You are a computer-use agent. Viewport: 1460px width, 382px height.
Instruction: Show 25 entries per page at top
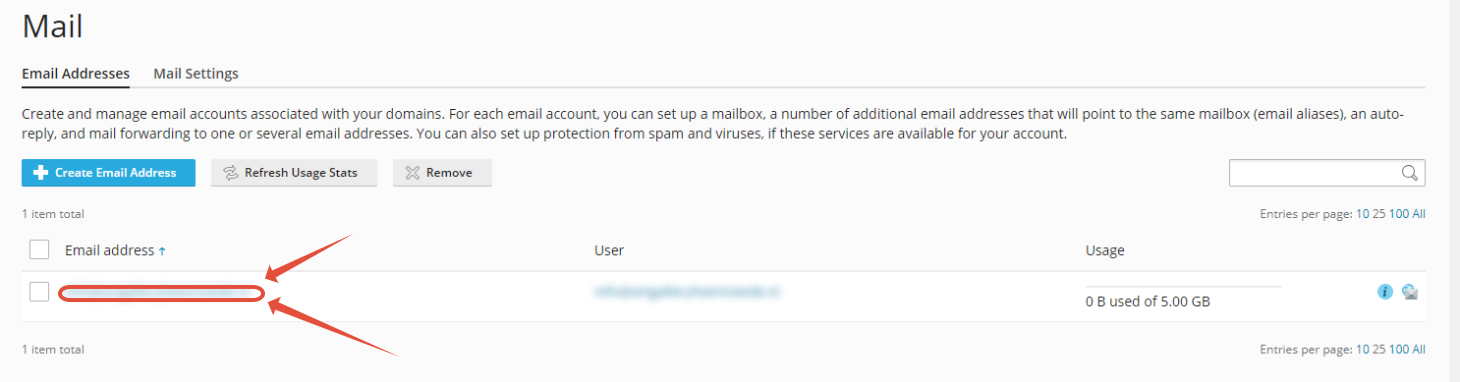point(1379,214)
